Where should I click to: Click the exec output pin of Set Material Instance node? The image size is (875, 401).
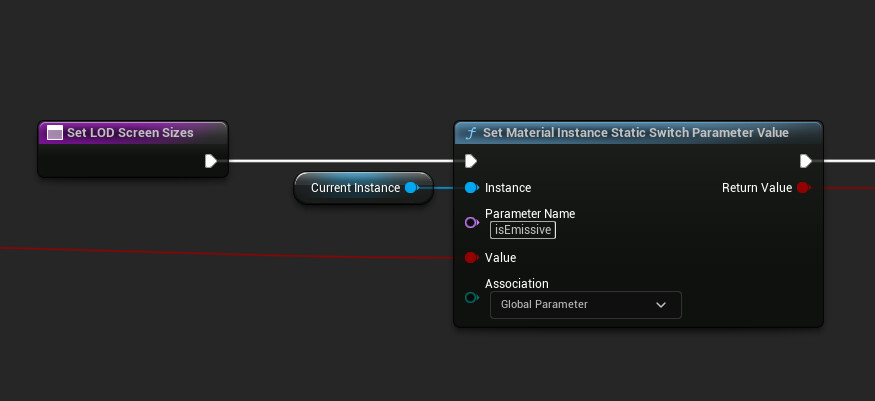(x=805, y=161)
